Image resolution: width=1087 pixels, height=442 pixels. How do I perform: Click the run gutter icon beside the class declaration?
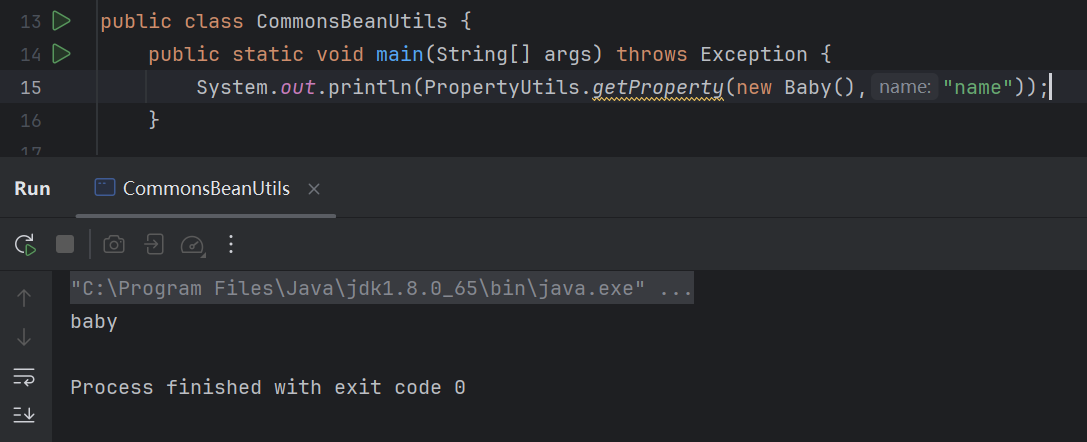pos(61,20)
